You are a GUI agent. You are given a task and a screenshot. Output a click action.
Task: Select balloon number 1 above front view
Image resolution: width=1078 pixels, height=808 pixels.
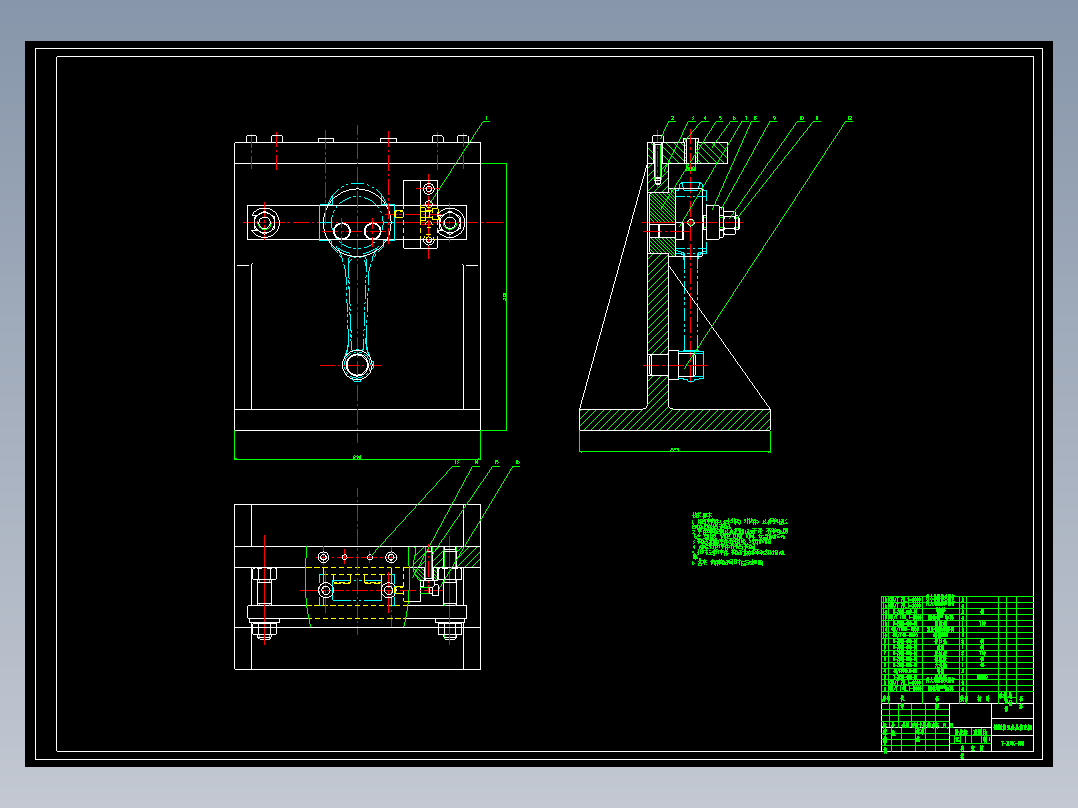(487, 119)
